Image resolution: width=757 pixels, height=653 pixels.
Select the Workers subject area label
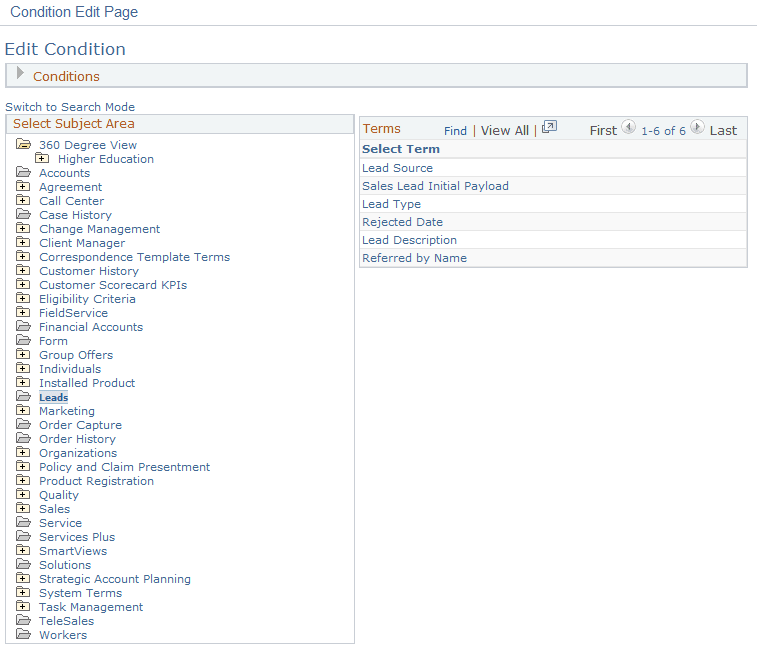pos(63,635)
